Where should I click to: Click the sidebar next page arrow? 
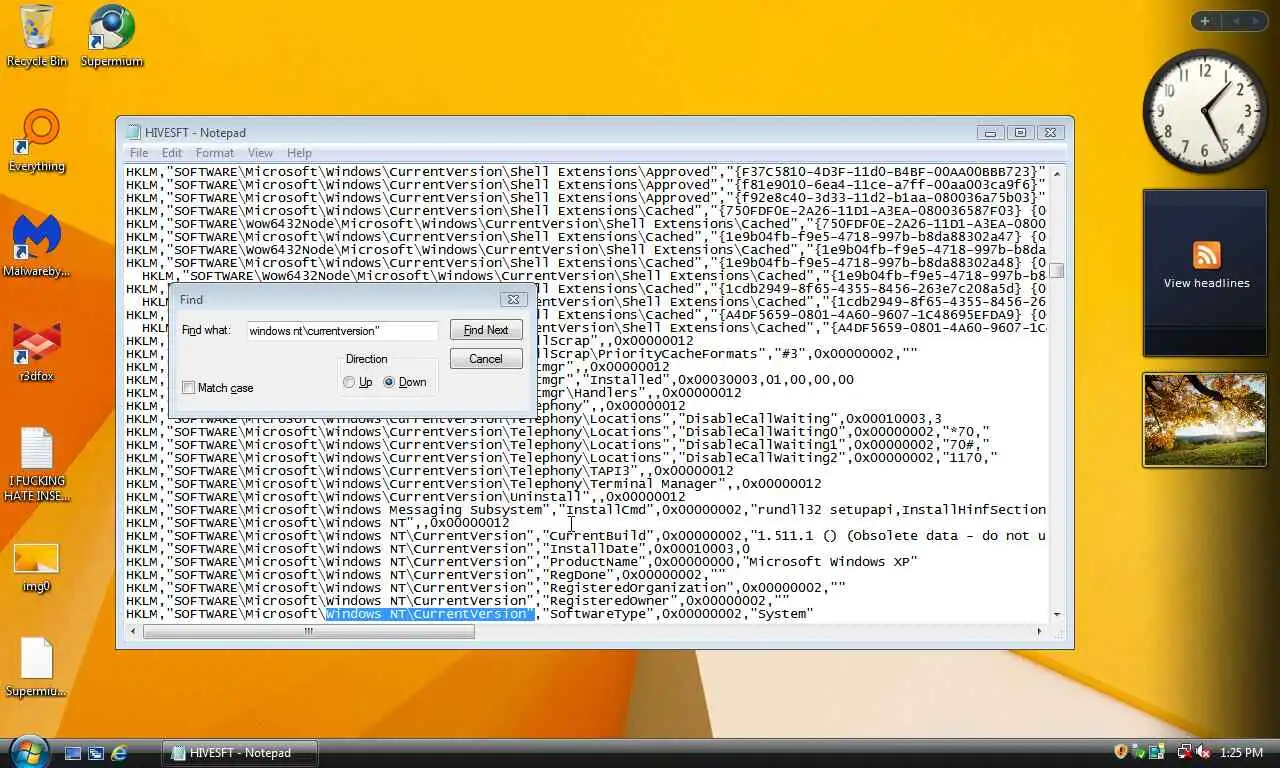(1256, 21)
